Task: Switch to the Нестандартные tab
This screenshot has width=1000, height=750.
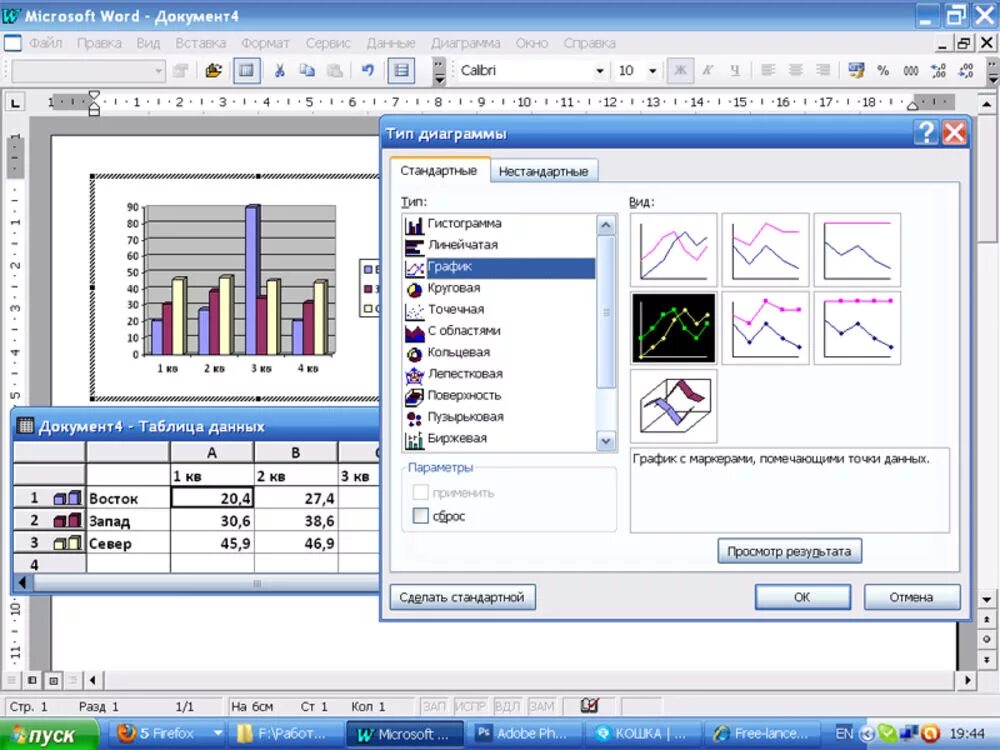Action: (x=543, y=171)
